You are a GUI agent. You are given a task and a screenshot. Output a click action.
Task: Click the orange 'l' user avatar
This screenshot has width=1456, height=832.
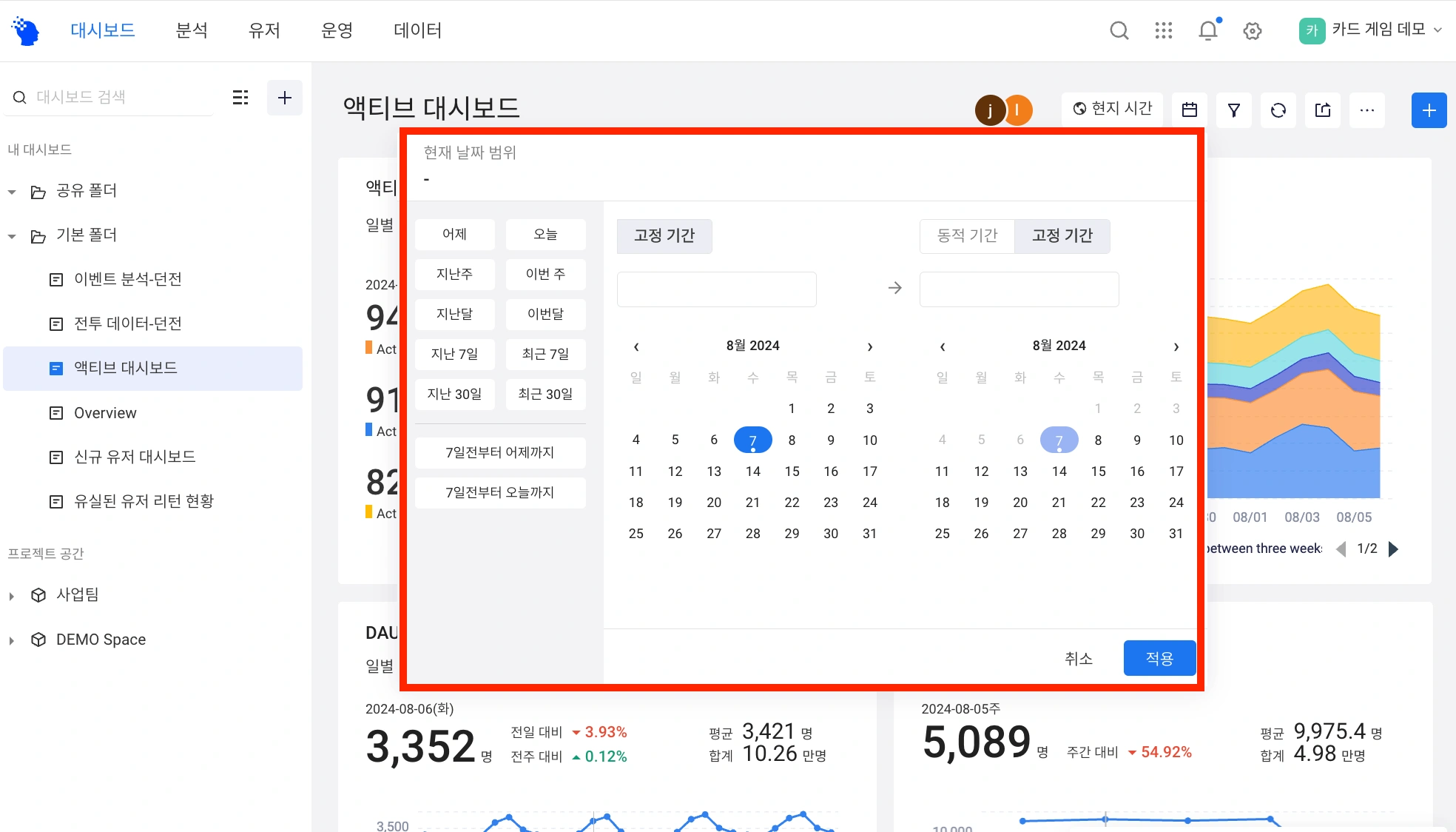1019,110
